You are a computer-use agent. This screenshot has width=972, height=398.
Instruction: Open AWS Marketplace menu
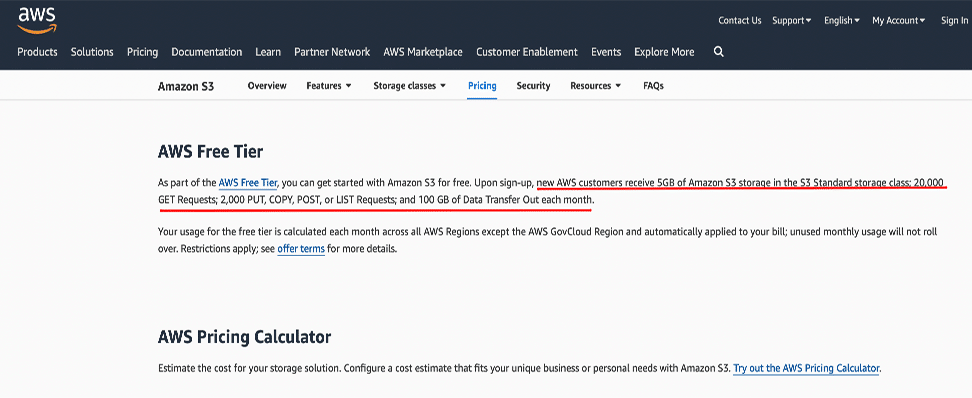coord(423,52)
